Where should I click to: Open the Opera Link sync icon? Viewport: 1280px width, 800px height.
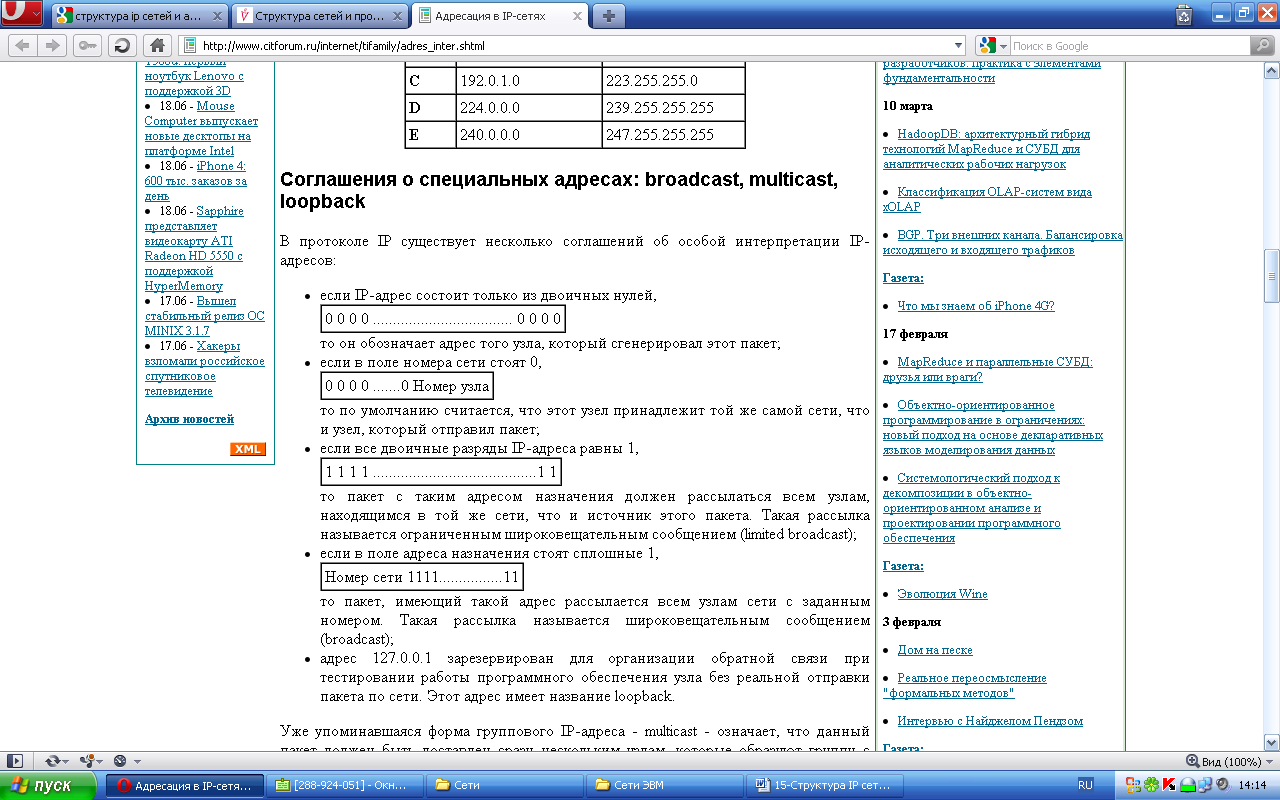[52, 761]
